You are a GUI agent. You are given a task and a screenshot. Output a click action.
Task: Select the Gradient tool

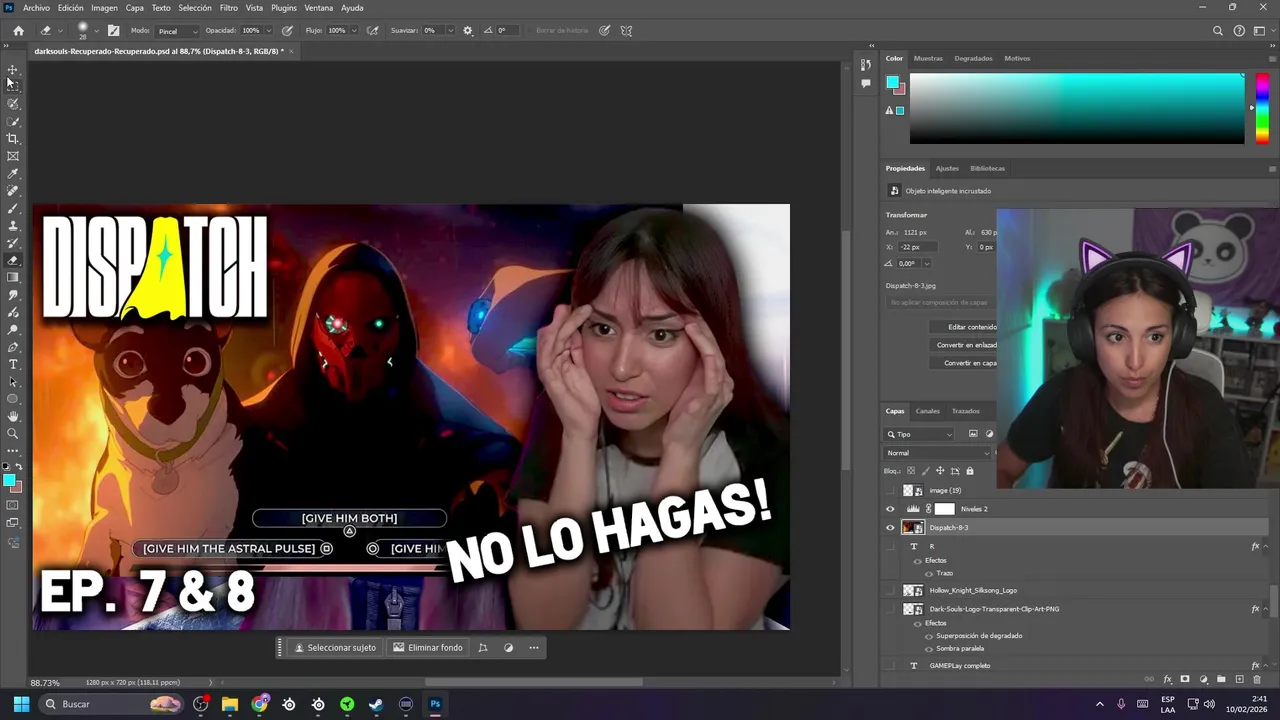point(13,277)
